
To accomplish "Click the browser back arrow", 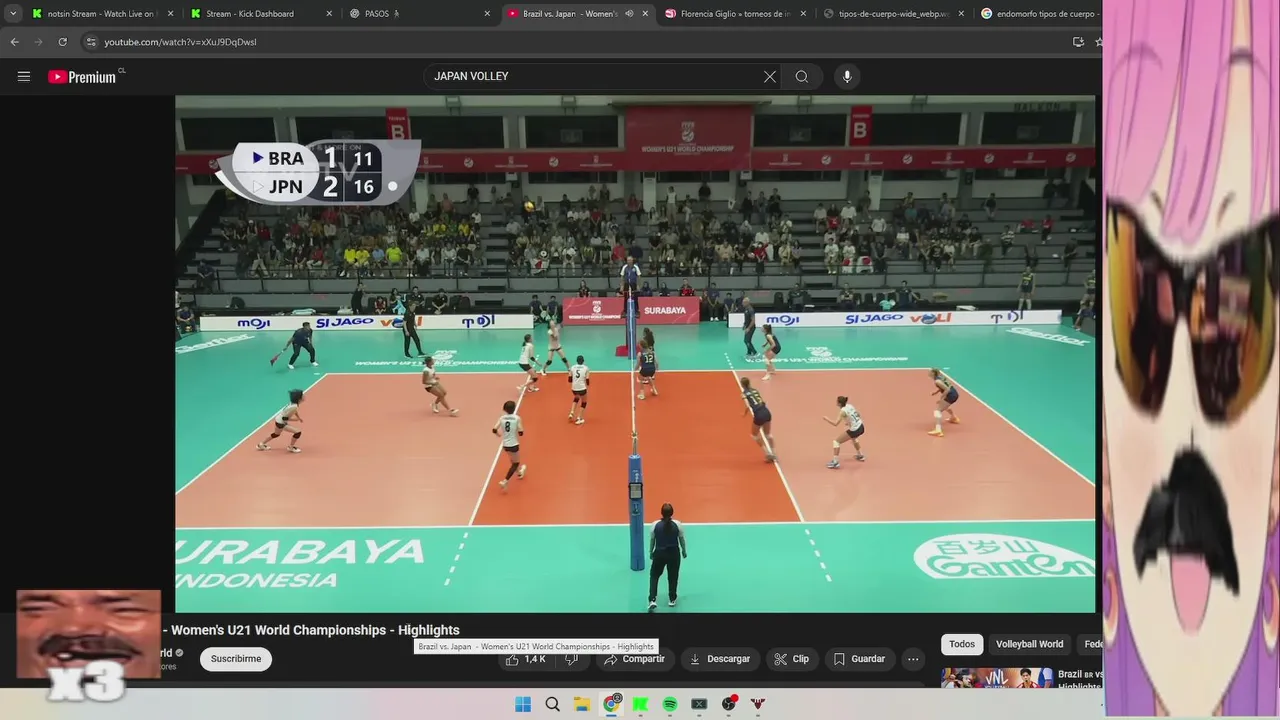I will point(15,42).
